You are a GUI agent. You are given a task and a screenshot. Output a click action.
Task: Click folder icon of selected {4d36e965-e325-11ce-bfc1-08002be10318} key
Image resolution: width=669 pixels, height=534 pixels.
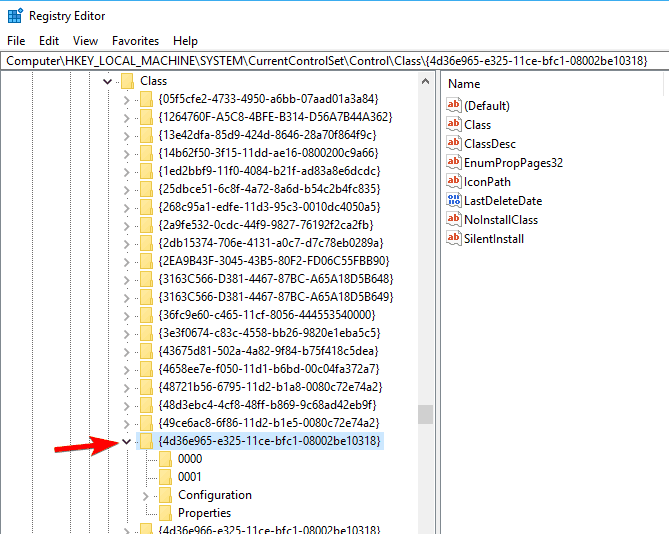146,441
